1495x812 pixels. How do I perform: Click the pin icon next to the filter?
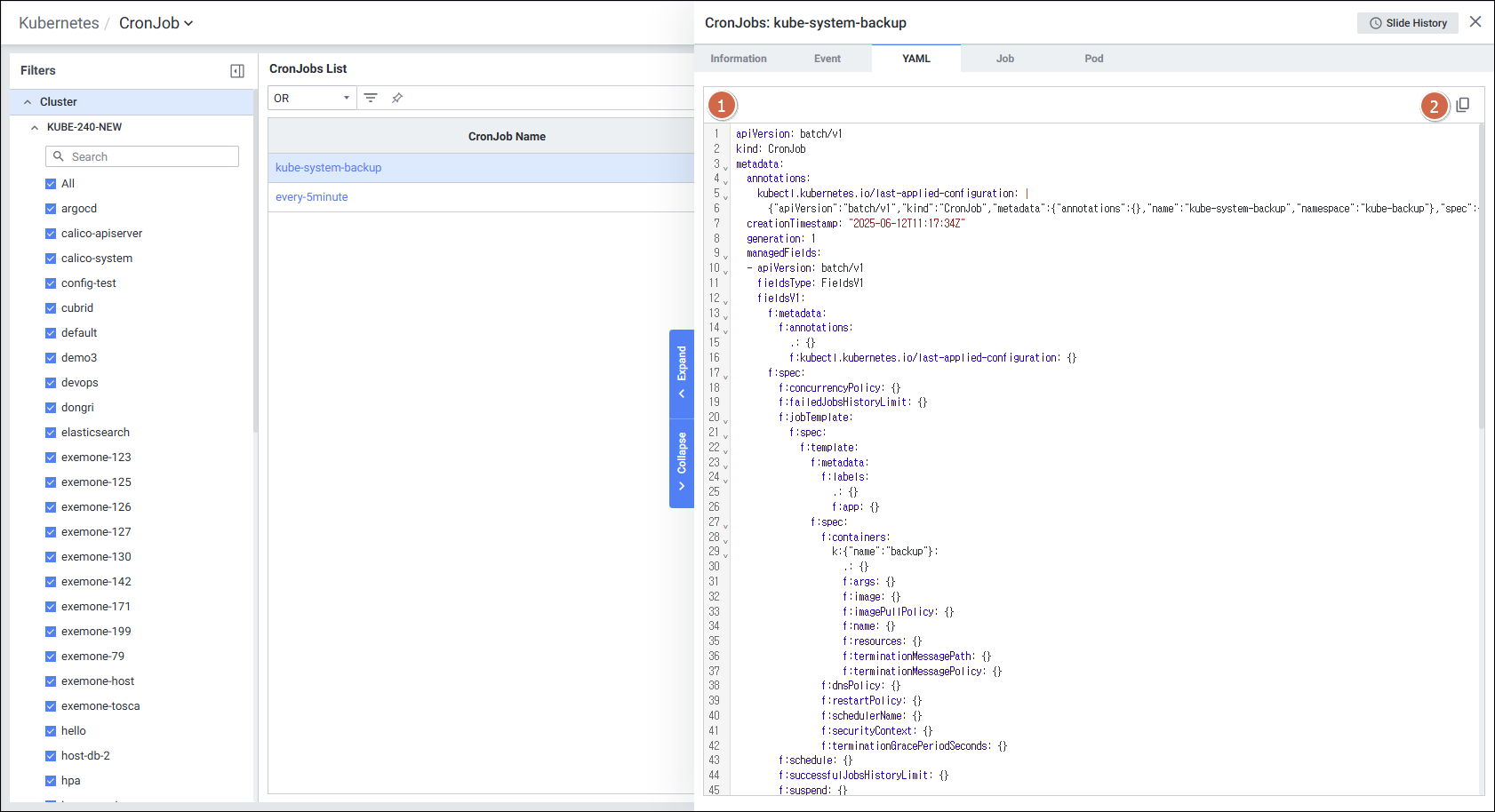396,98
